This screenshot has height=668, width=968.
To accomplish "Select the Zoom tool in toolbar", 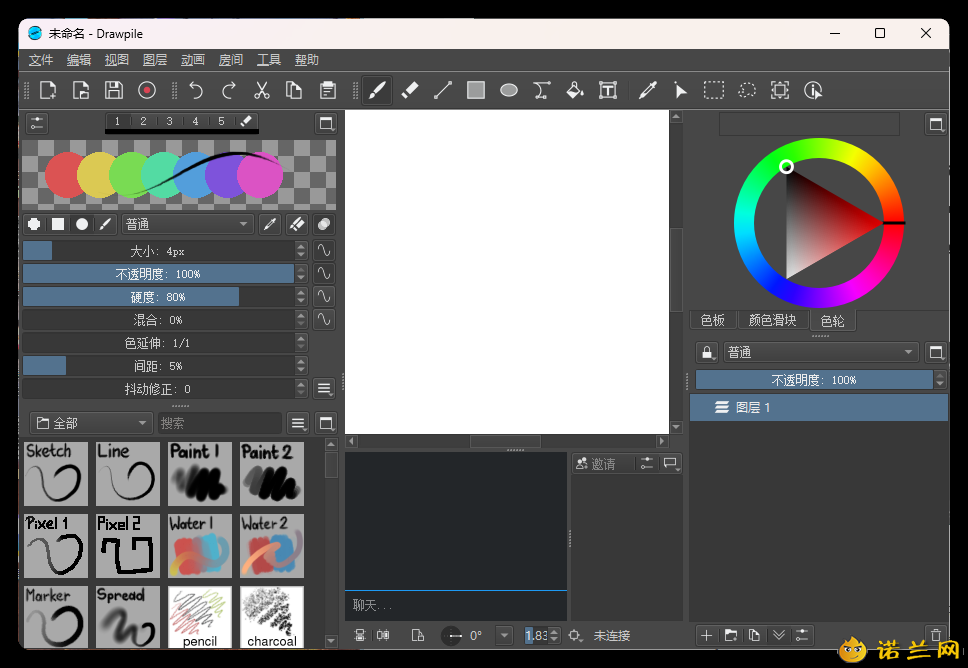I will point(780,90).
